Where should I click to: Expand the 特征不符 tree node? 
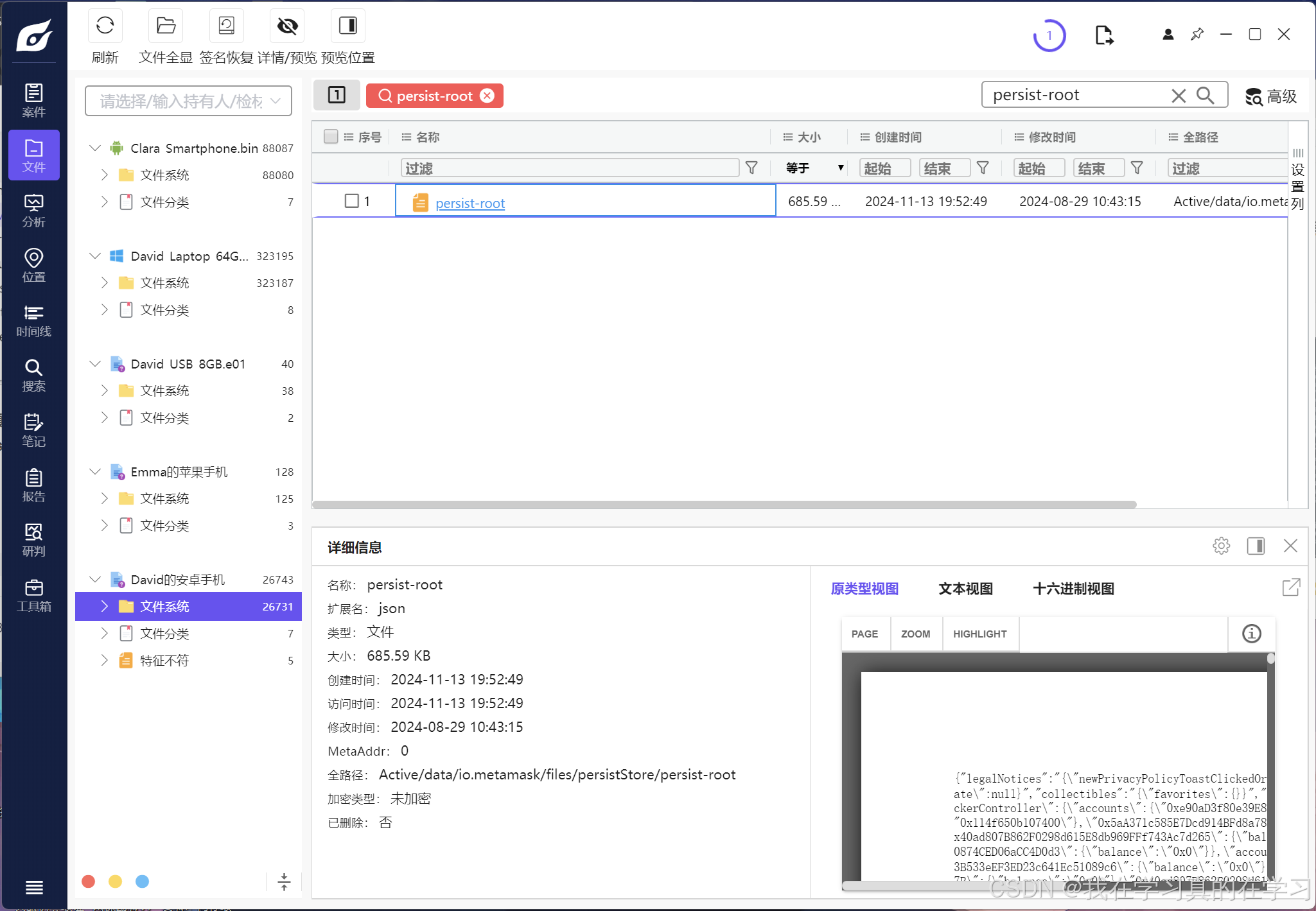point(105,660)
